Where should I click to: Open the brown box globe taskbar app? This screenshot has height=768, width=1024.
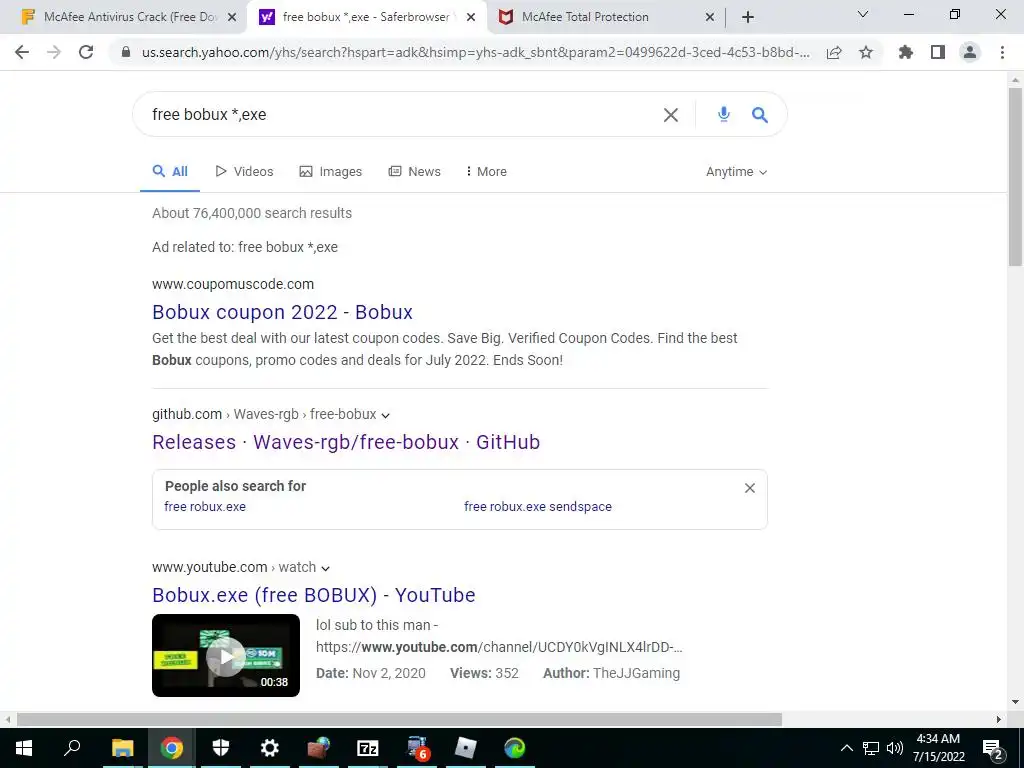319,748
